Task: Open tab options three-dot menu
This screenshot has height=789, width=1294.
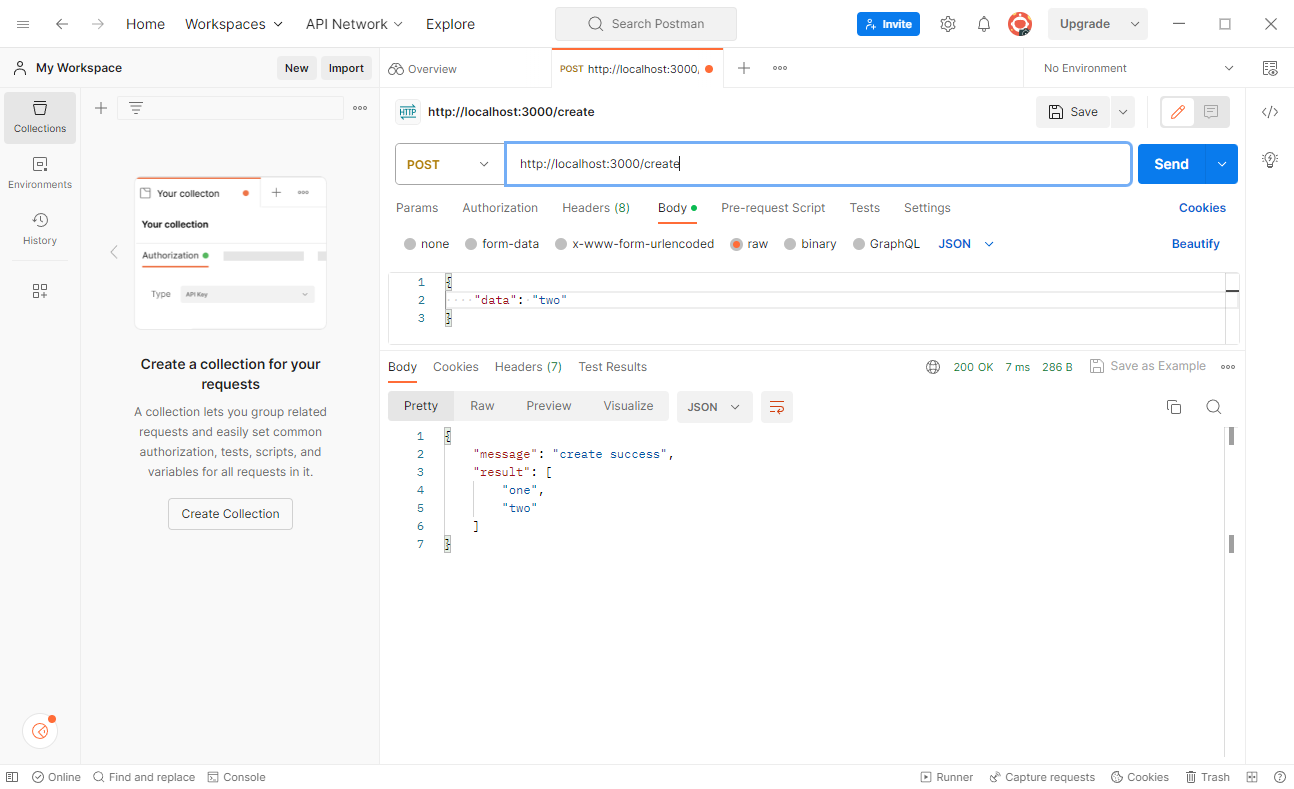Action: [780, 68]
